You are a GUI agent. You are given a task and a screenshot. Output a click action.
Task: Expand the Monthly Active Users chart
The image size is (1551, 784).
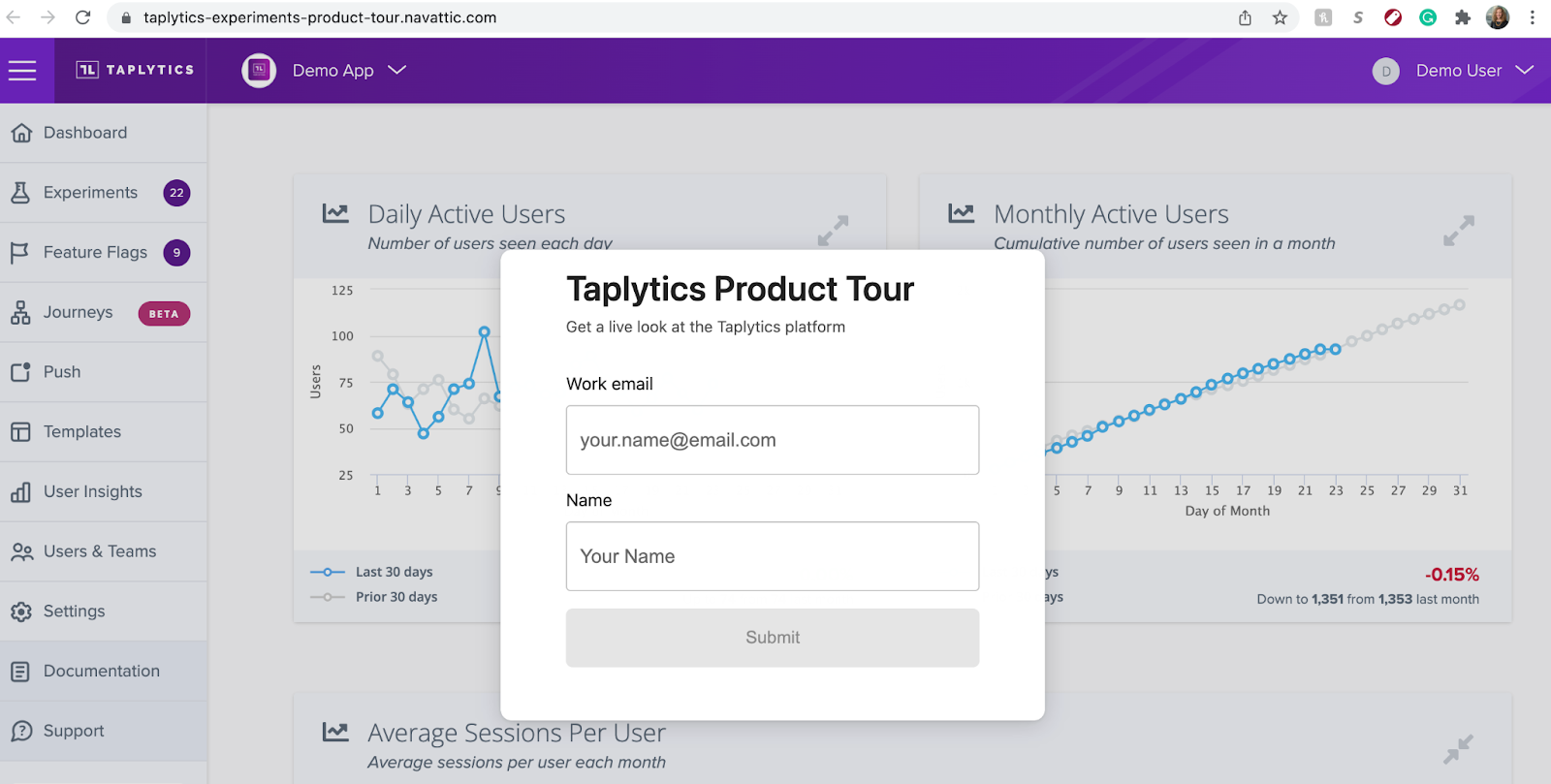click(x=1459, y=231)
